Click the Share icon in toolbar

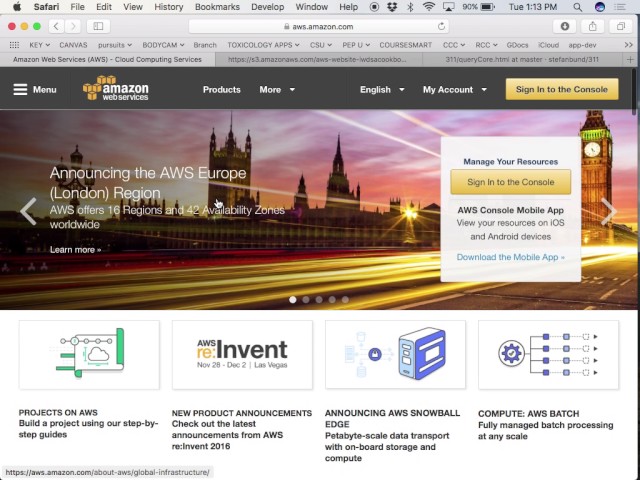[593, 27]
